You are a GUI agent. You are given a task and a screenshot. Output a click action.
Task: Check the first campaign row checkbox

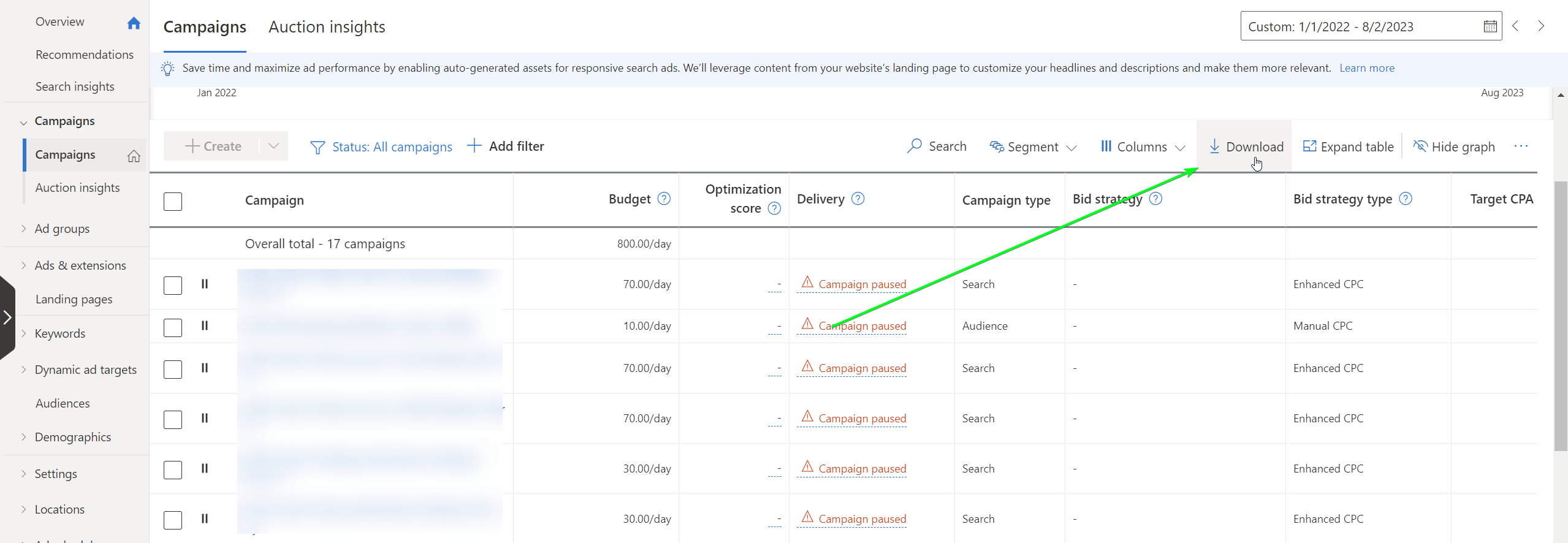[173, 286]
